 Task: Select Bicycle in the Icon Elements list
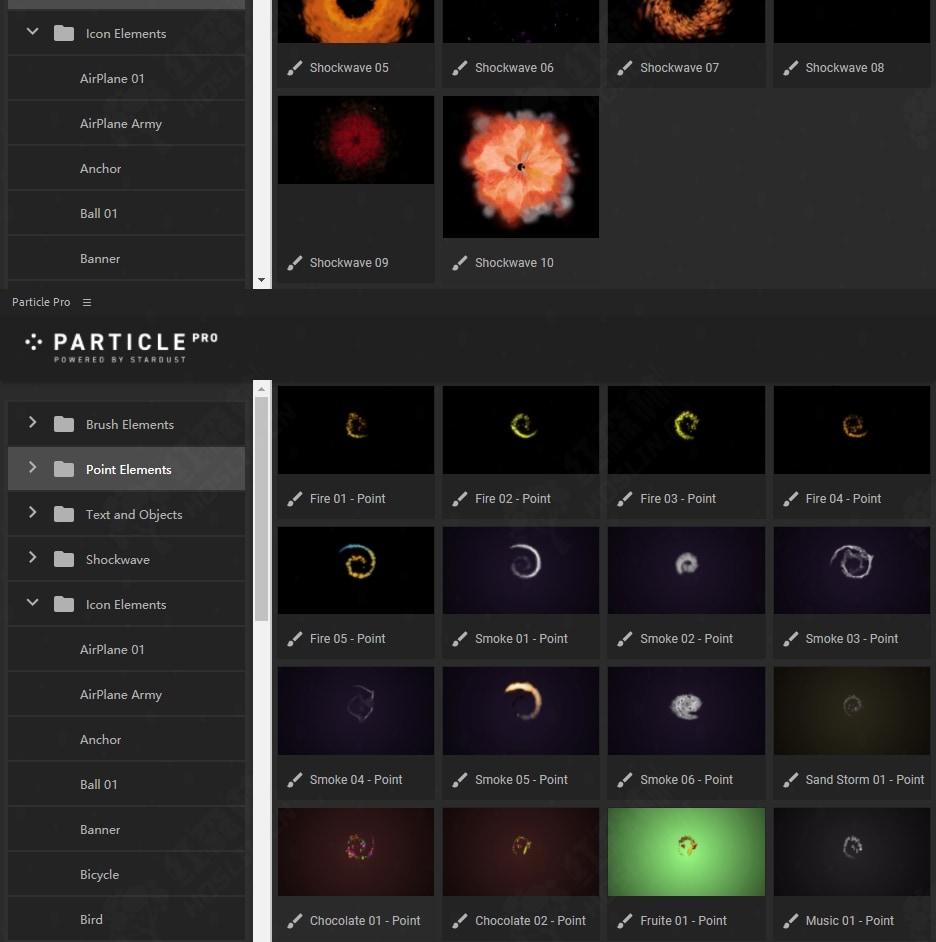[x=100, y=875]
